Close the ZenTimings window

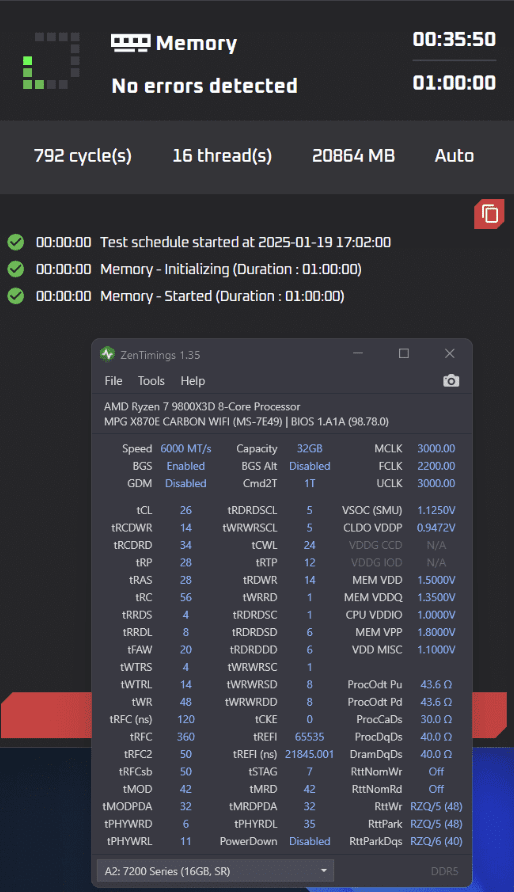tap(449, 353)
